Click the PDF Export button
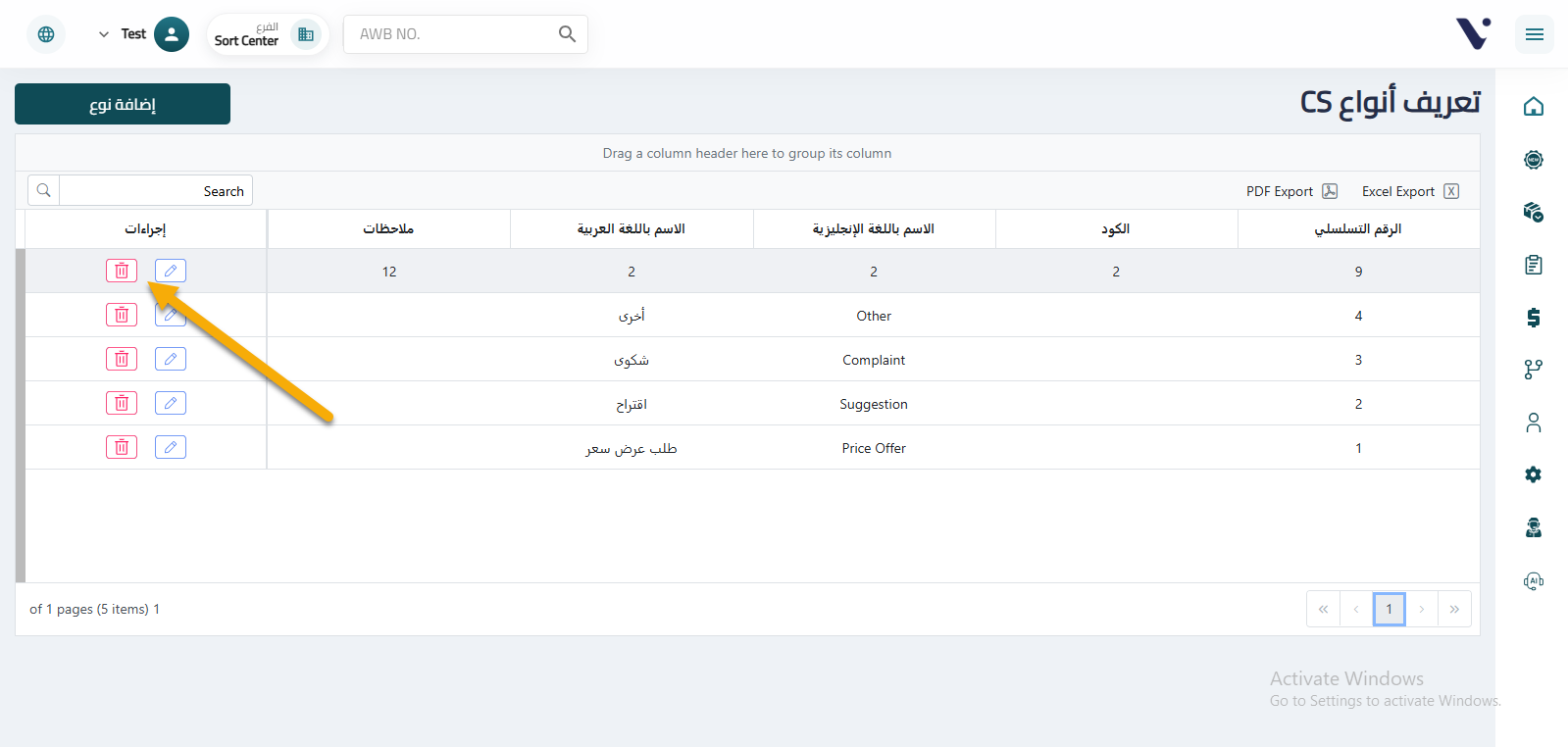Screen dimensions: 1568x747 pos(1291,191)
